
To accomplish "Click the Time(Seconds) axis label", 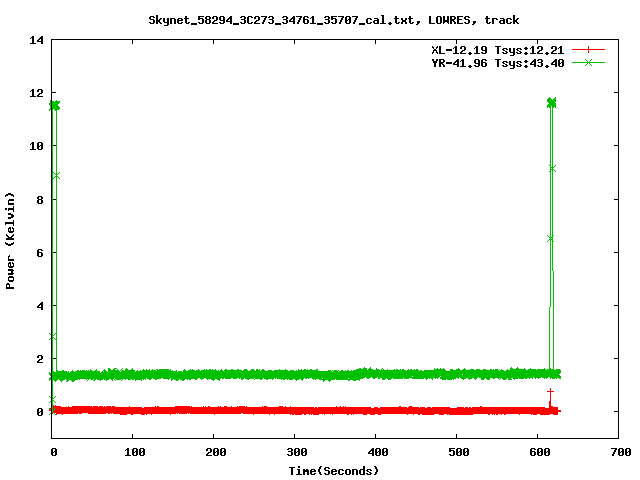I will tap(333, 471).
